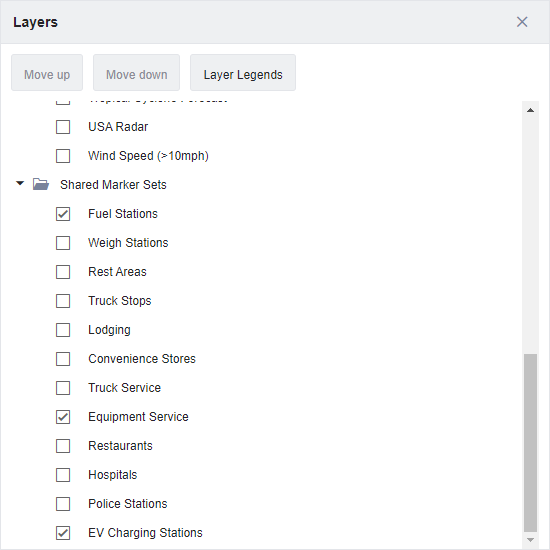The image size is (550, 550).
Task: Select the Weigh Stations layer name
Action: 128,243
